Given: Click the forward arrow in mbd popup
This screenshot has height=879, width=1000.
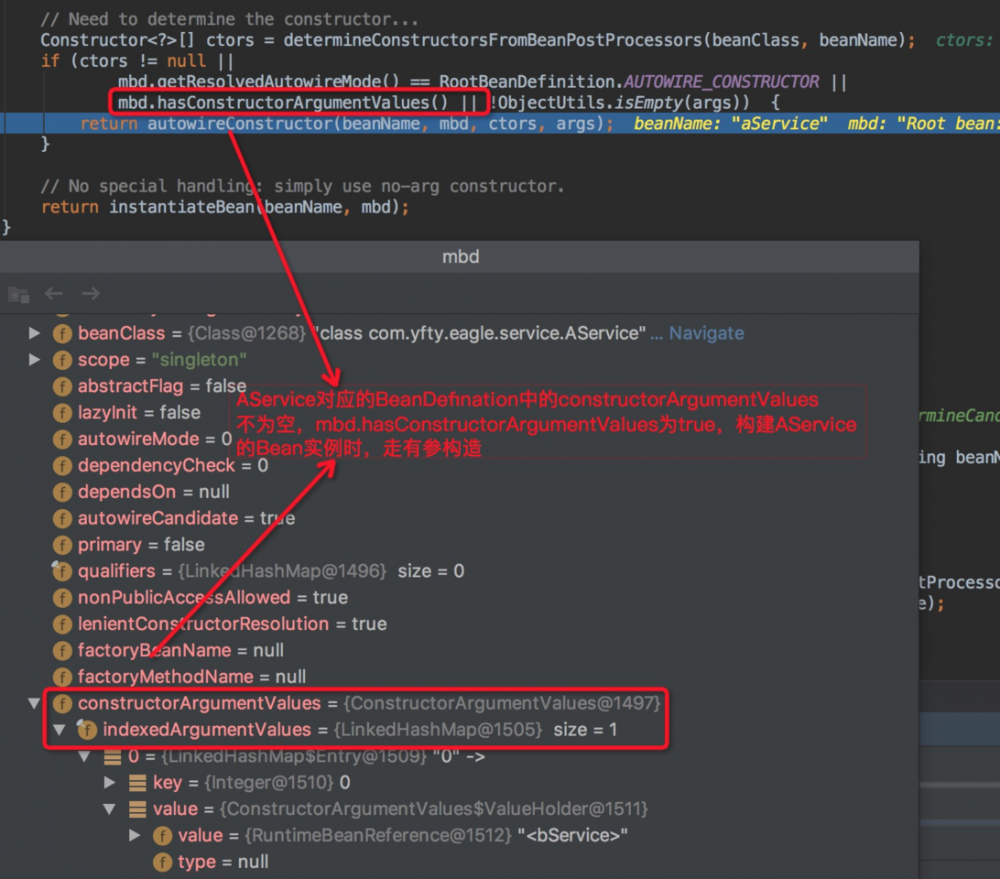Looking at the screenshot, I should tap(91, 293).
